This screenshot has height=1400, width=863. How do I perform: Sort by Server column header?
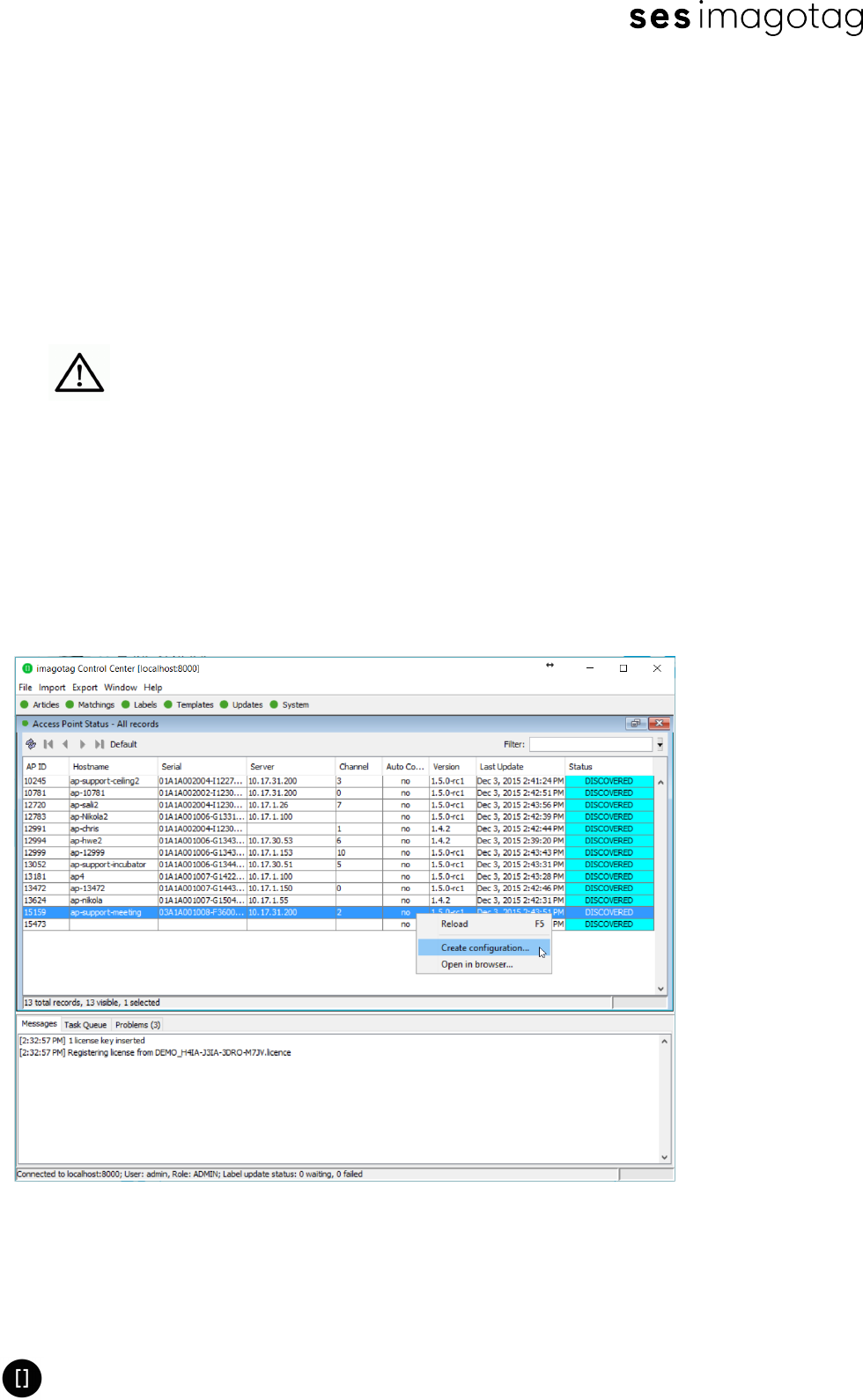(x=291, y=767)
